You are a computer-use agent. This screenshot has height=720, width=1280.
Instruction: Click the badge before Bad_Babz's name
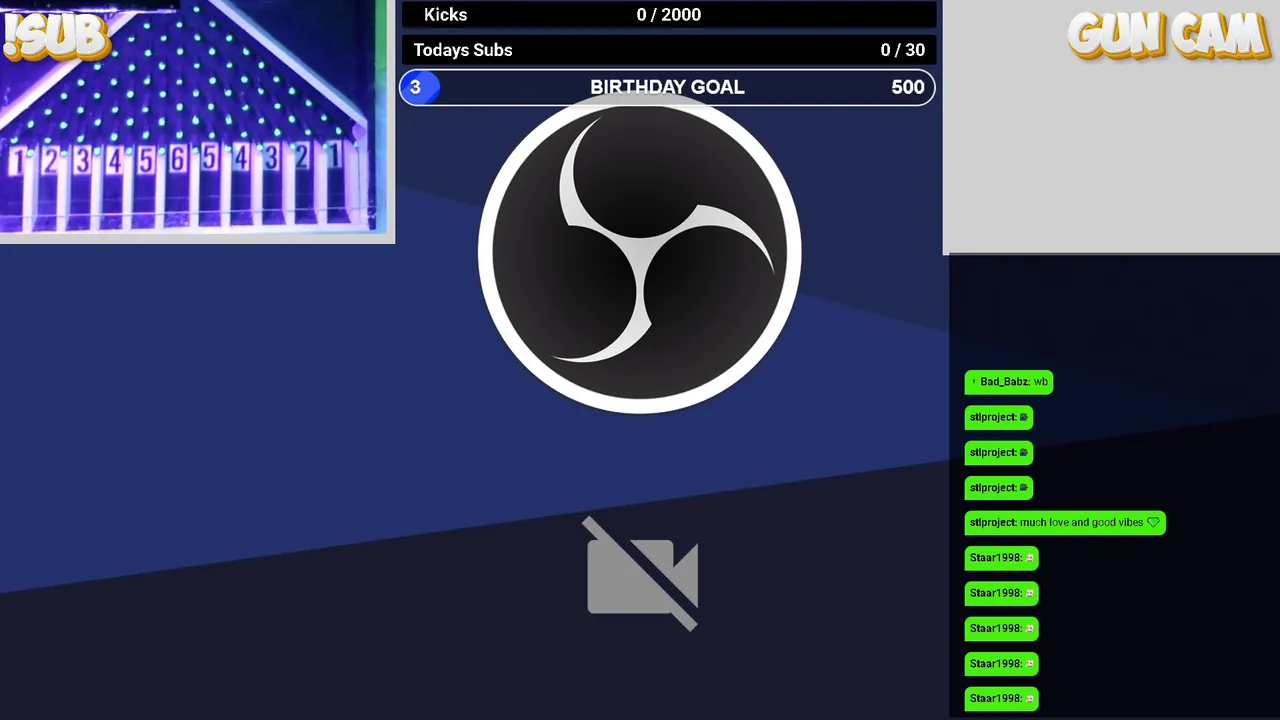974,382
